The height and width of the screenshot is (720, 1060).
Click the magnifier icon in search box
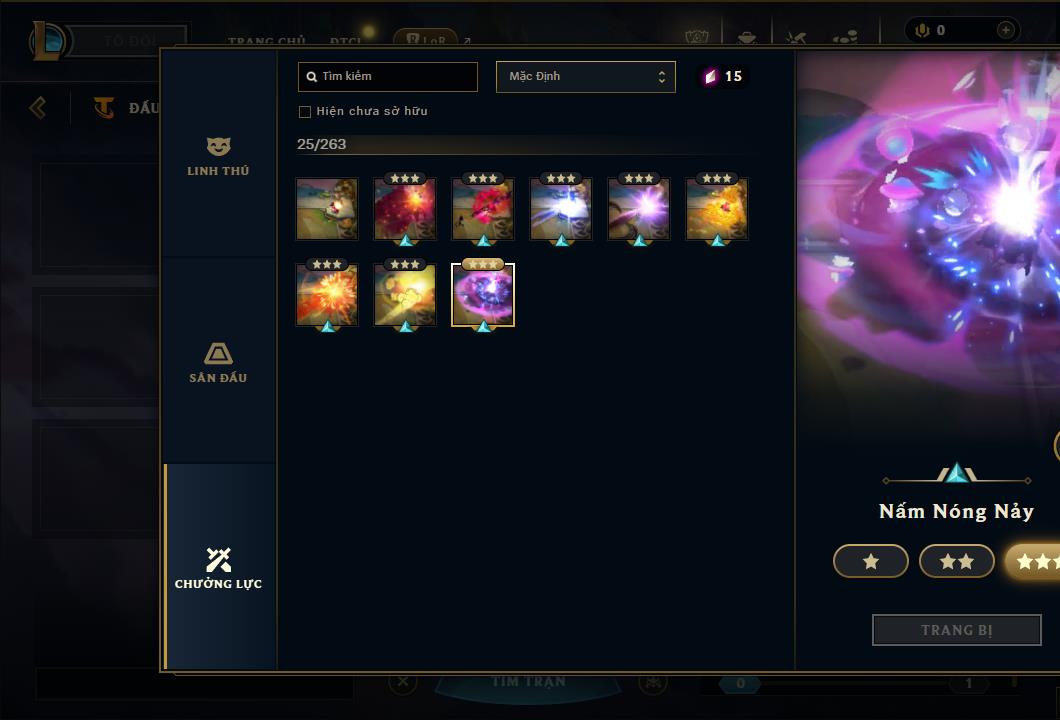pyautogui.click(x=312, y=77)
